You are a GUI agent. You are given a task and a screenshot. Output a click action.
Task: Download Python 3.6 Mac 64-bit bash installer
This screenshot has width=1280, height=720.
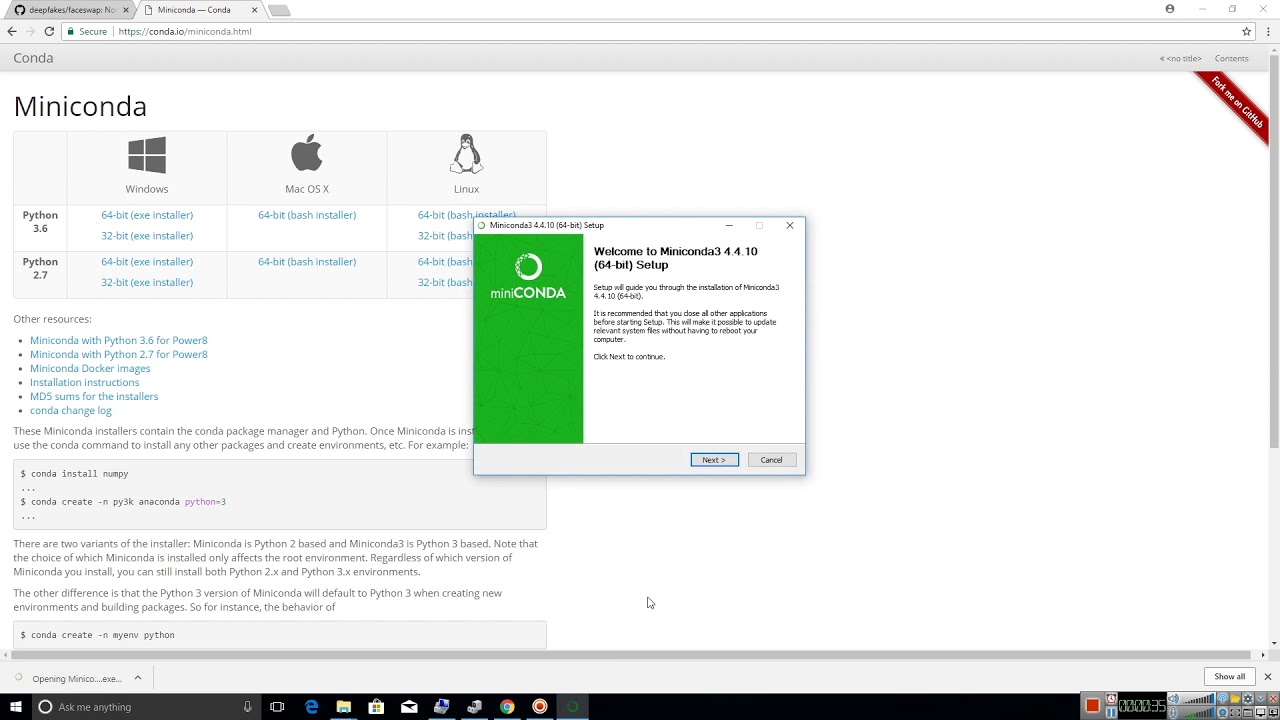(x=307, y=215)
